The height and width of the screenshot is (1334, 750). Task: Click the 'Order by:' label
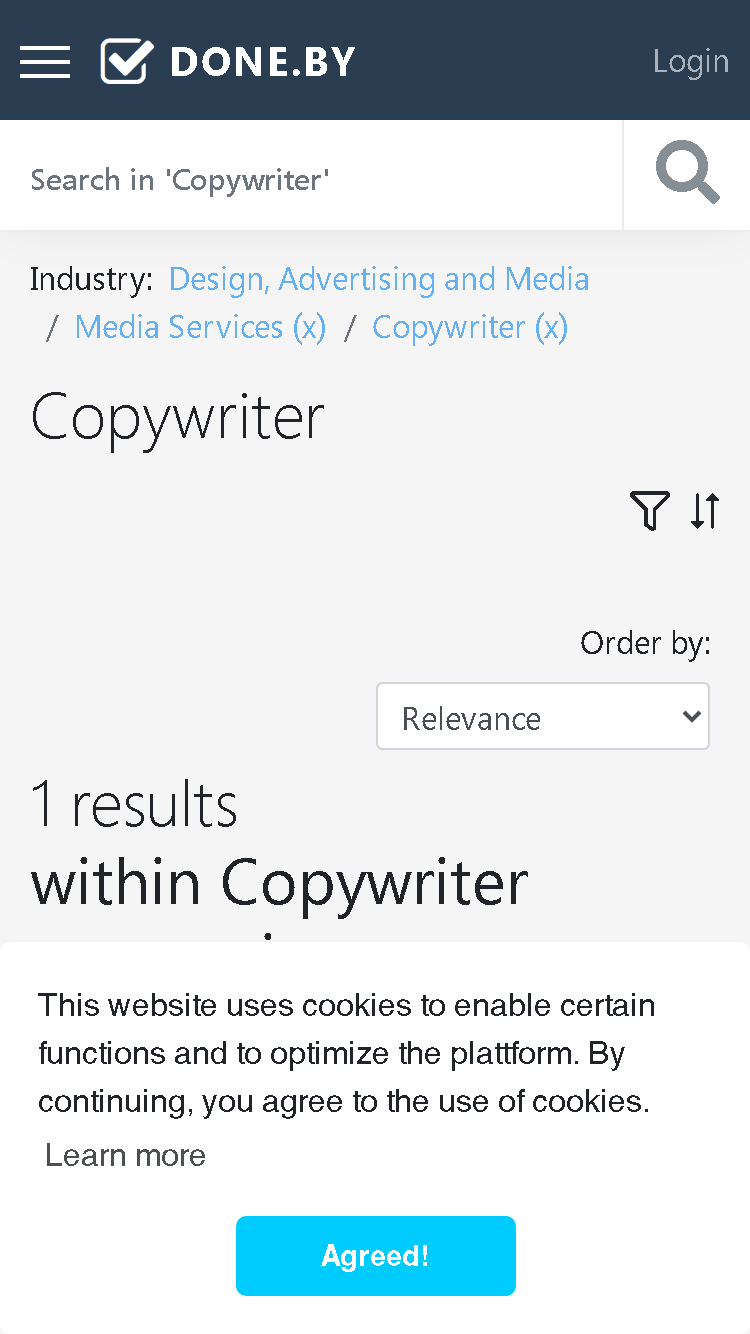(645, 643)
